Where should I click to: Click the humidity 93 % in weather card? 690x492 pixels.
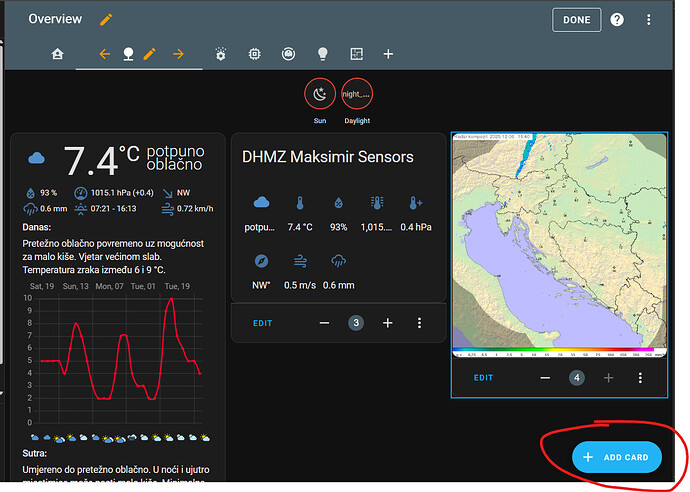42,193
